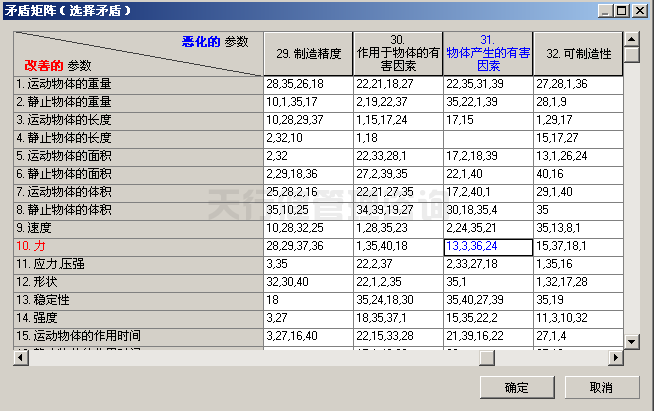The image size is (654, 411).
Task: Click the 取消 cancel button
Action: [x=601, y=387]
